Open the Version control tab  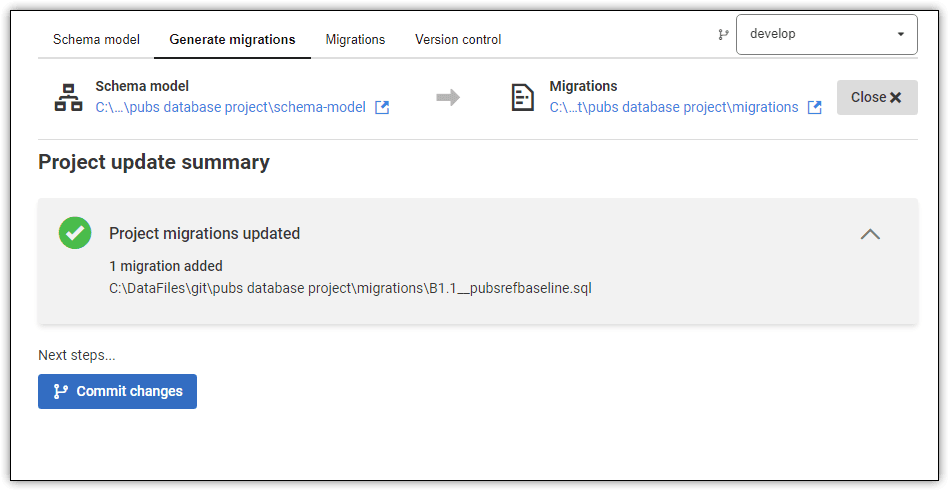coord(458,39)
